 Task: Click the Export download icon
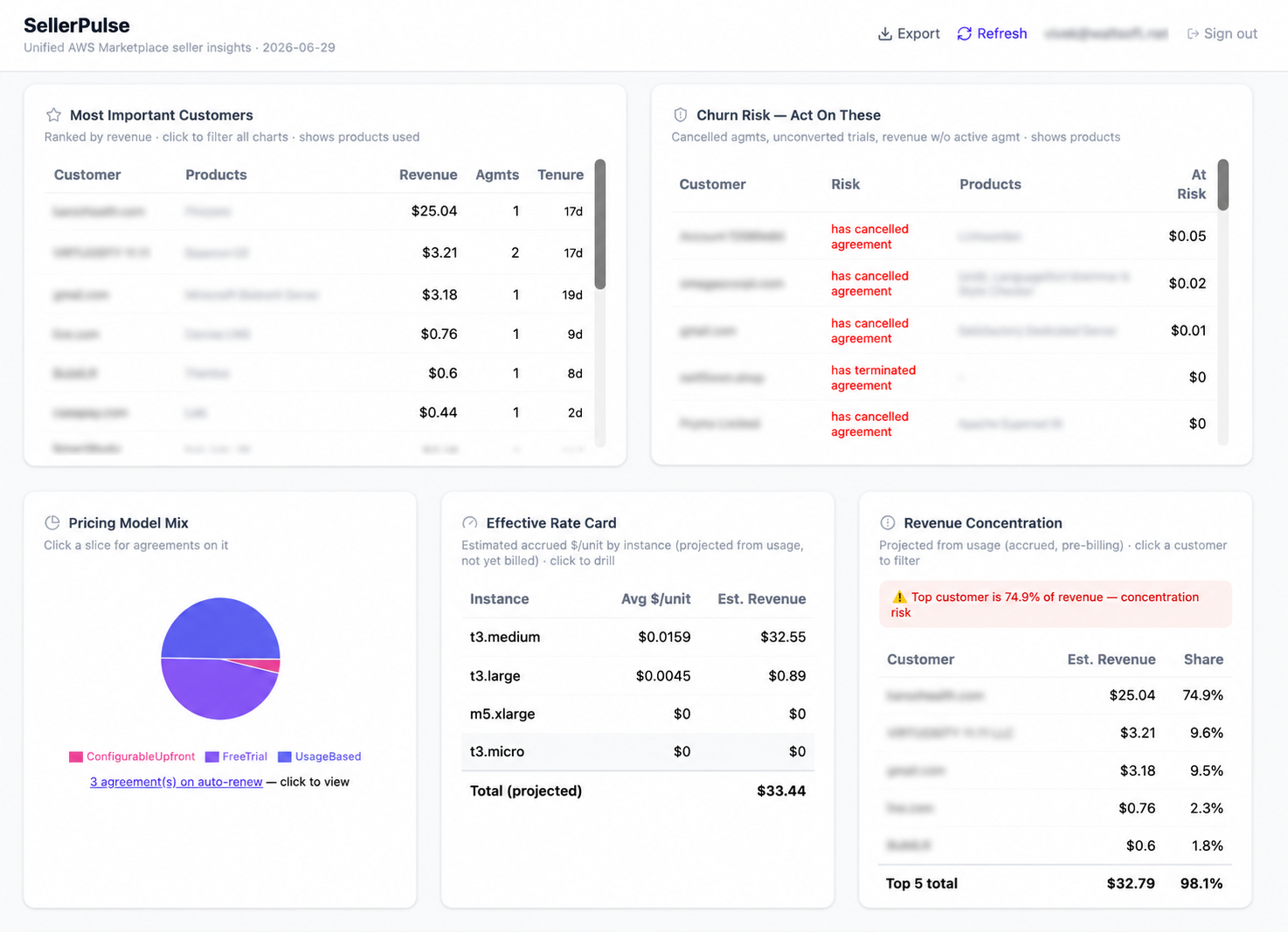tap(885, 34)
